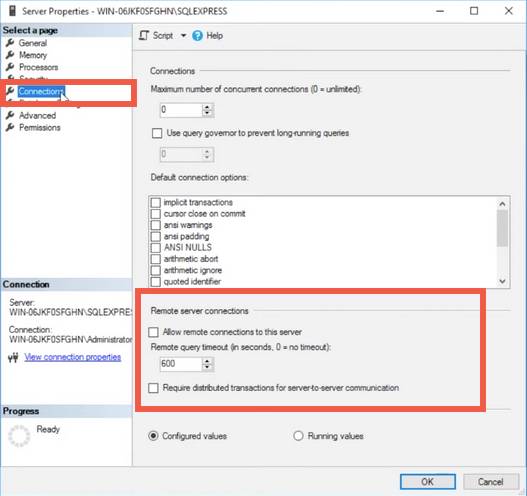The width and height of the screenshot is (527, 496).
Task: Click the options list scrollbar thumb
Action: coord(502,228)
